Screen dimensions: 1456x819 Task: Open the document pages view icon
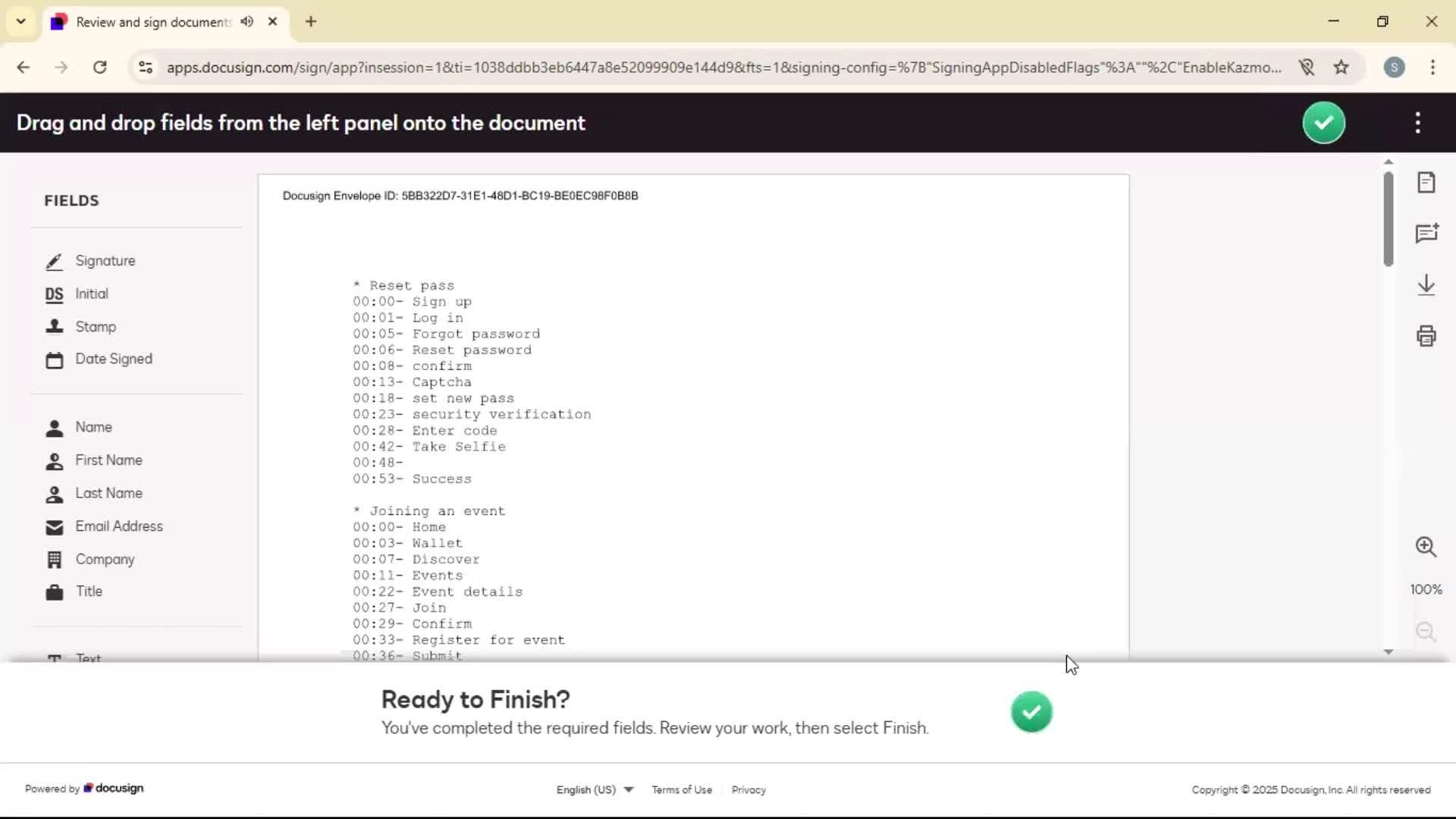1426,183
